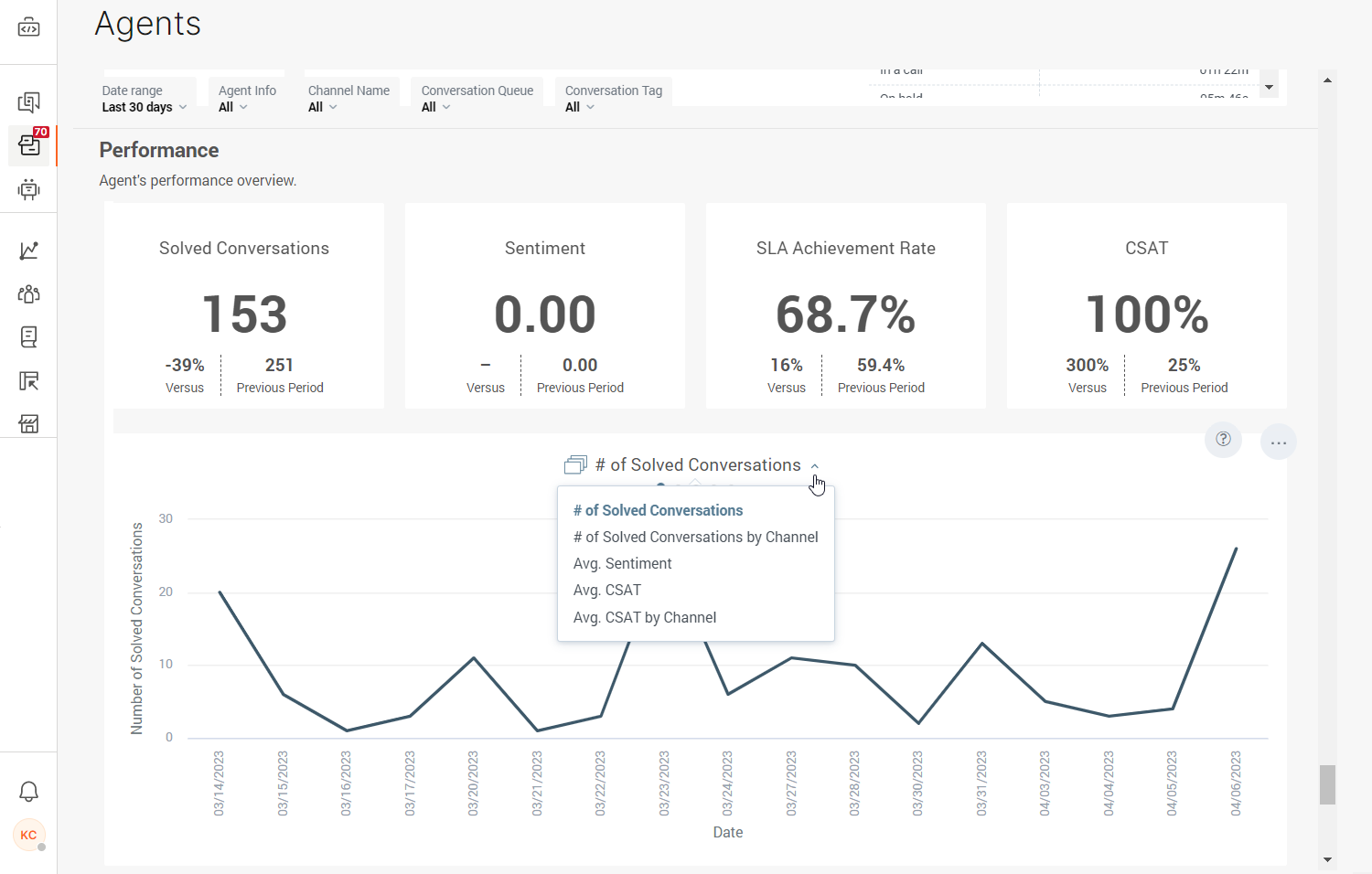1372x874 pixels.
Task: Choose Avg. Sentiment in the open menu
Action: tap(622, 563)
